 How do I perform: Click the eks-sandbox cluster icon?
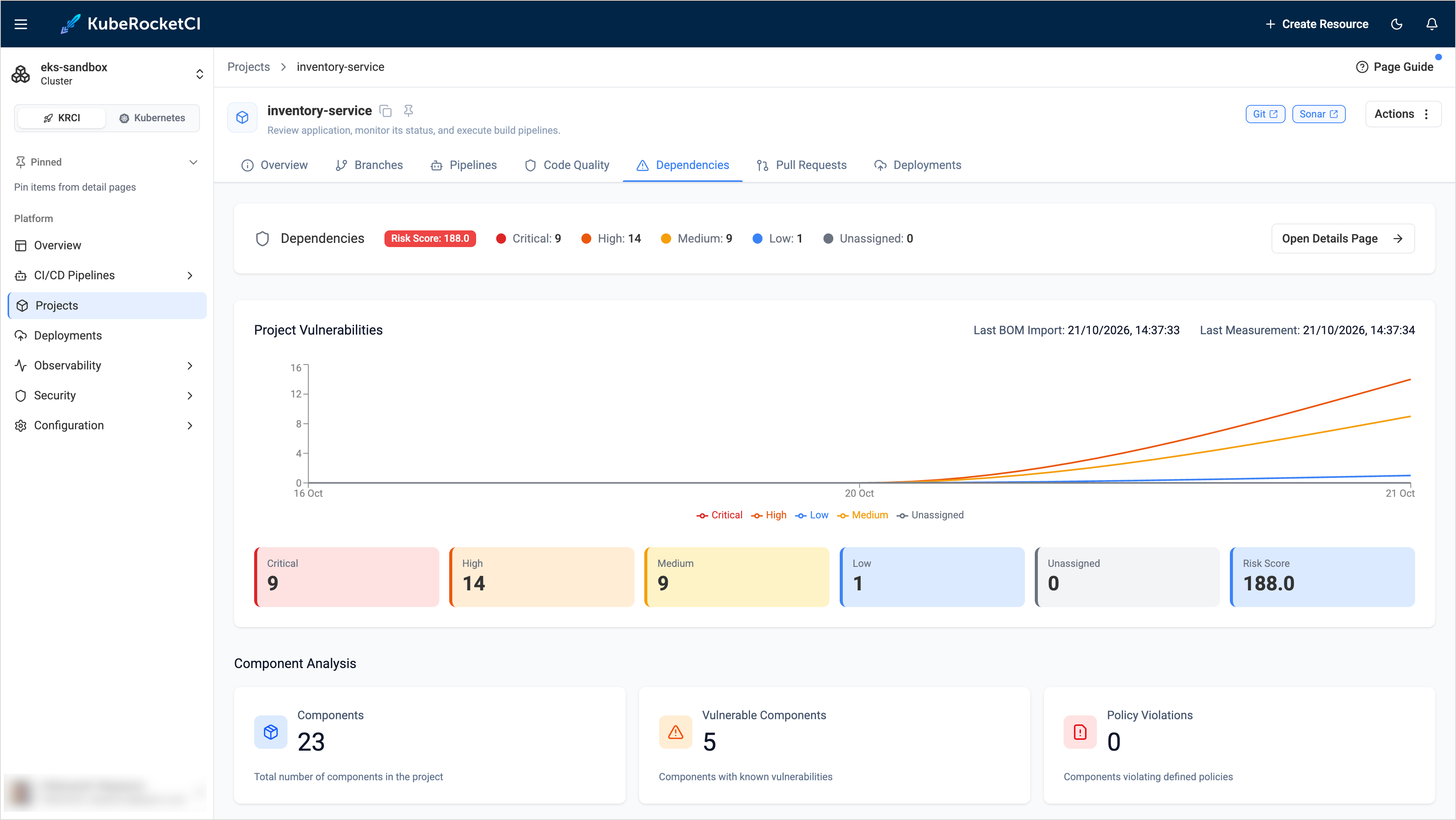(21, 74)
